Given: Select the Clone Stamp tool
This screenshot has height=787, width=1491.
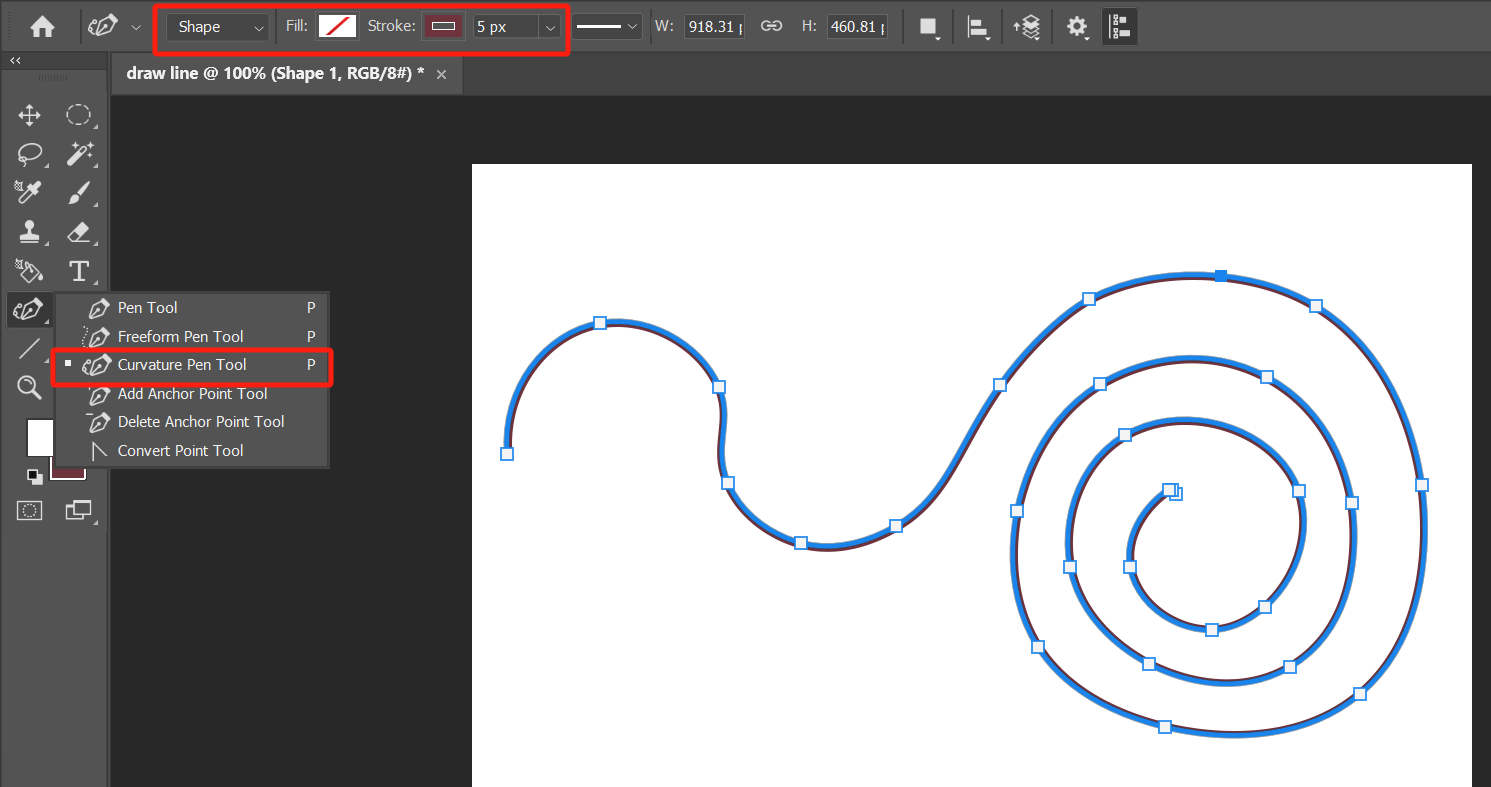Looking at the screenshot, I should [x=29, y=232].
